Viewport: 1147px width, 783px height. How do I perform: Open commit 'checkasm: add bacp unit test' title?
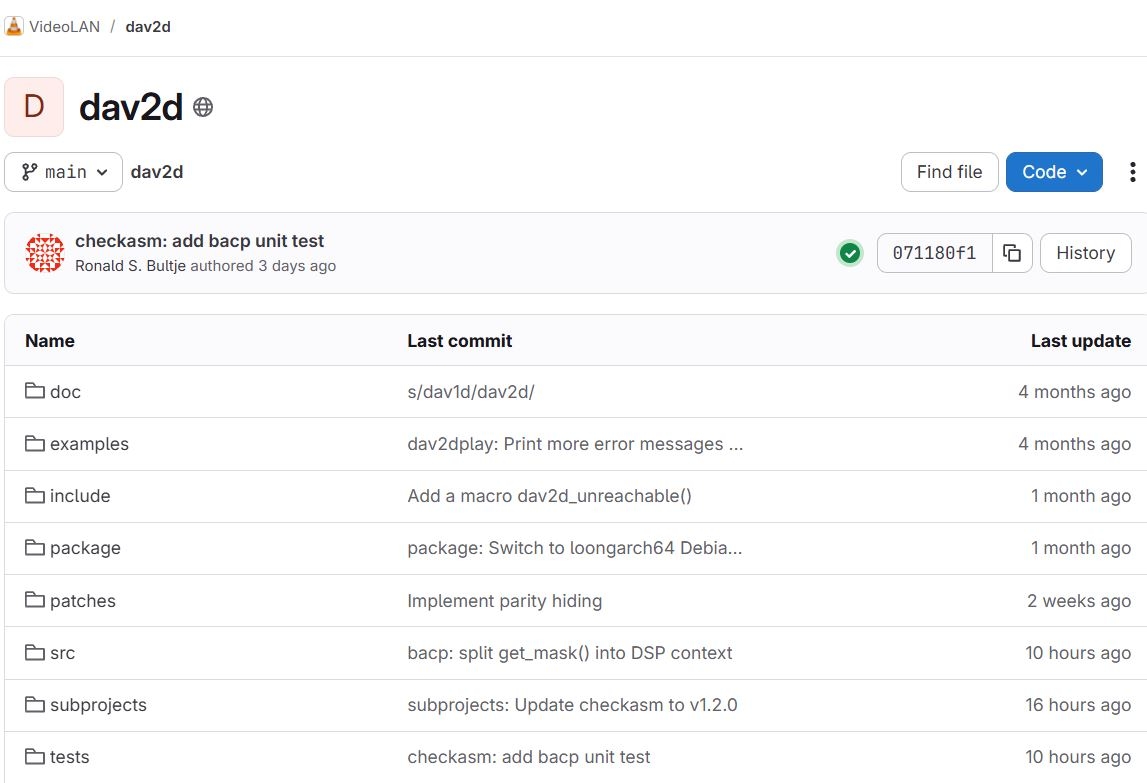(200, 241)
